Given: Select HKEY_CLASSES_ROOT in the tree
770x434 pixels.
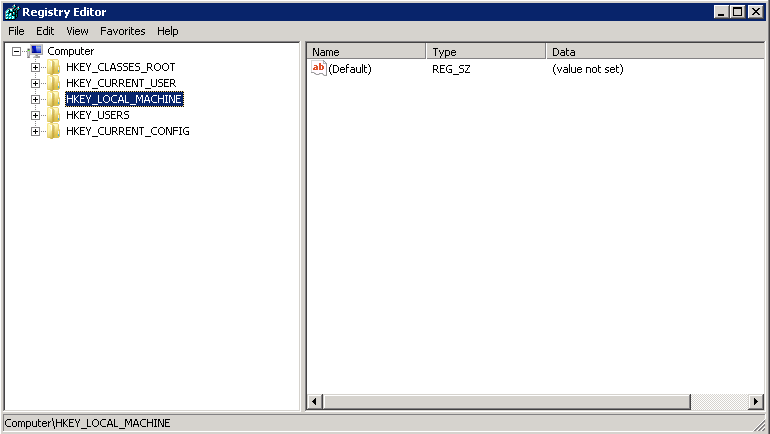Looking at the screenshot, I should pyautogui.click(x=121, y=67).
